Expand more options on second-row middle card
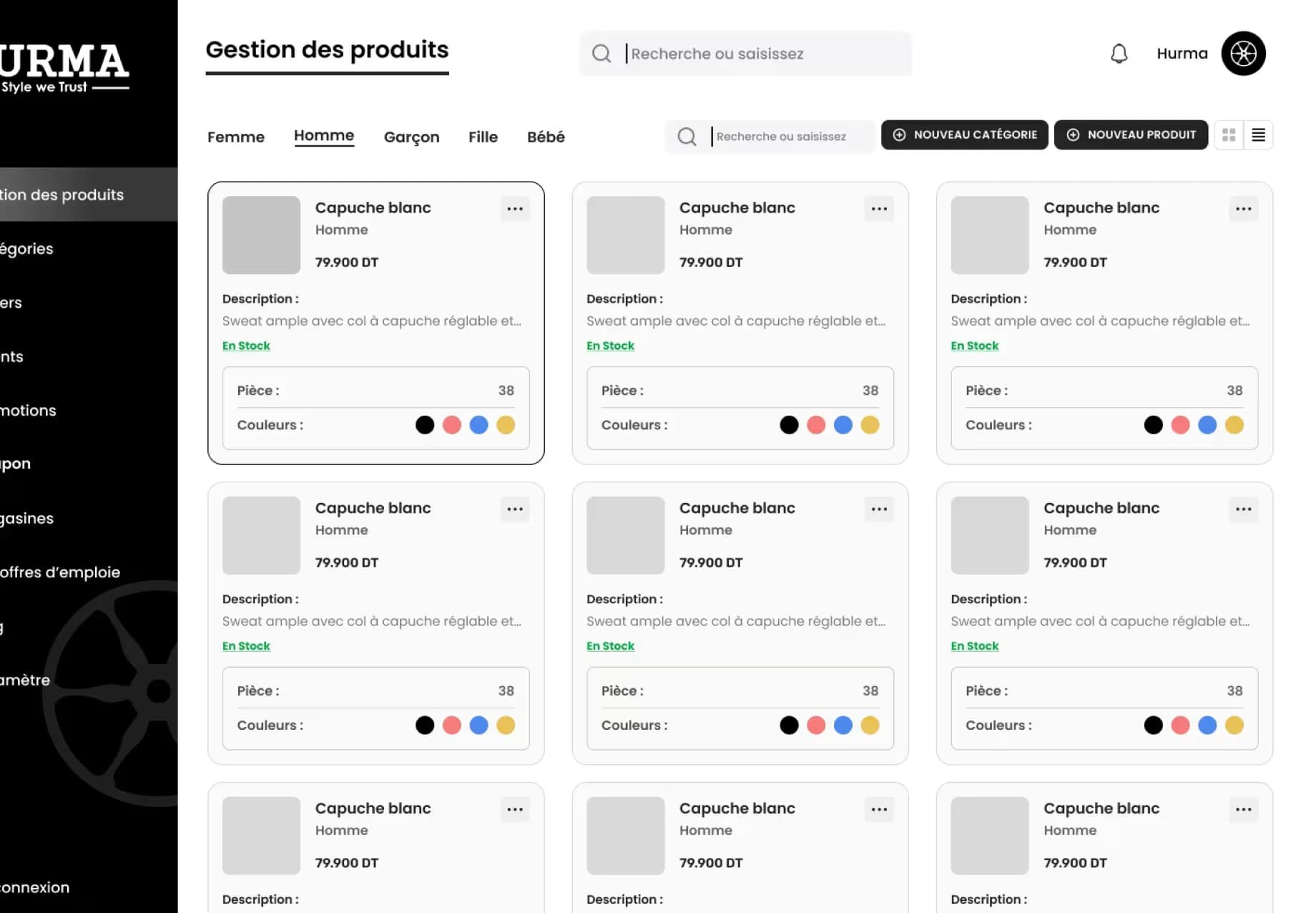The width and height of the screenshot is (1316, 913). [879, 509]
